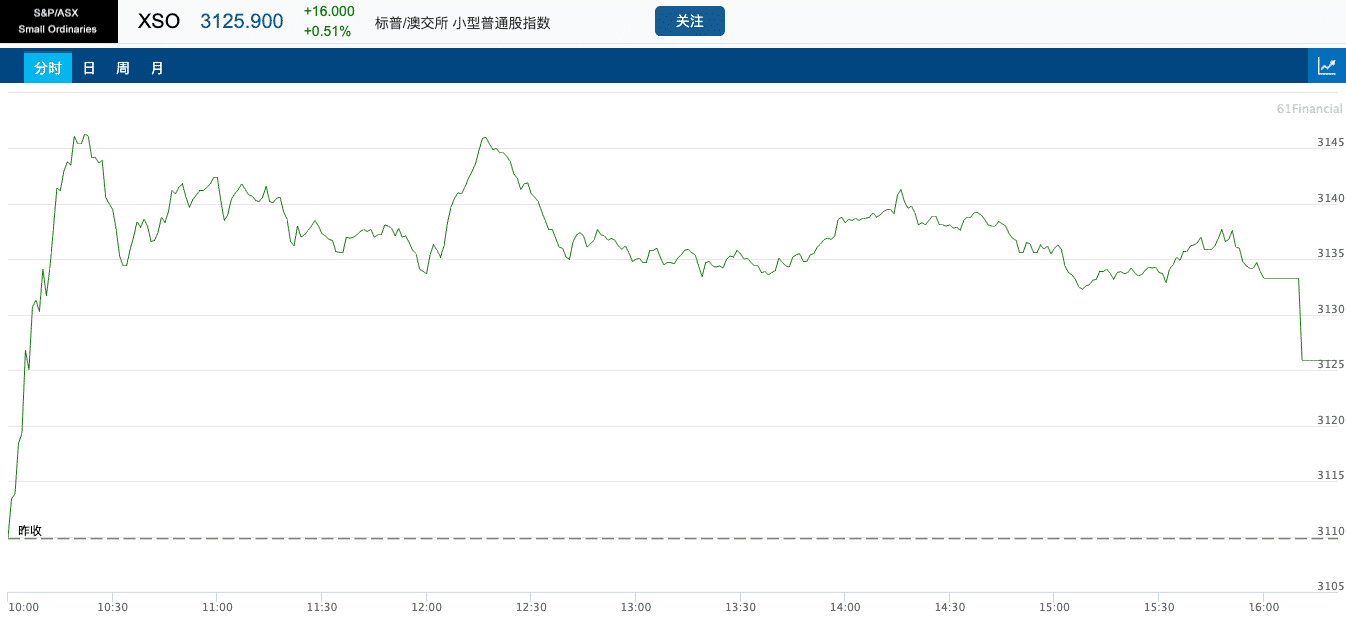
Task: Click the 昨收 previous close label
Action: (x=30, y=530)
